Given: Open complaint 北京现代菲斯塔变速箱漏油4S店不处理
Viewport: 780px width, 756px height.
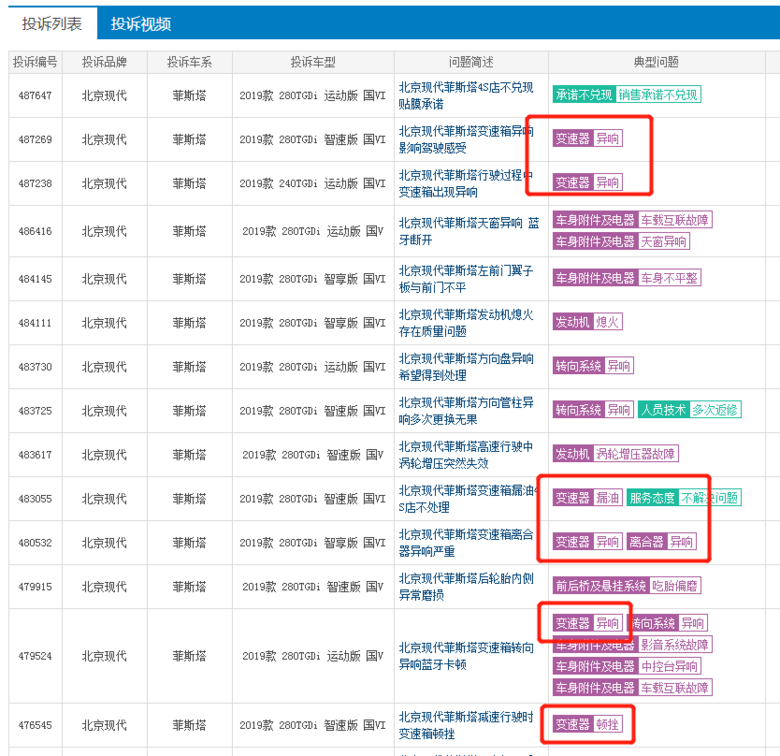Looking at the screenshot, I should click(466, 499).
